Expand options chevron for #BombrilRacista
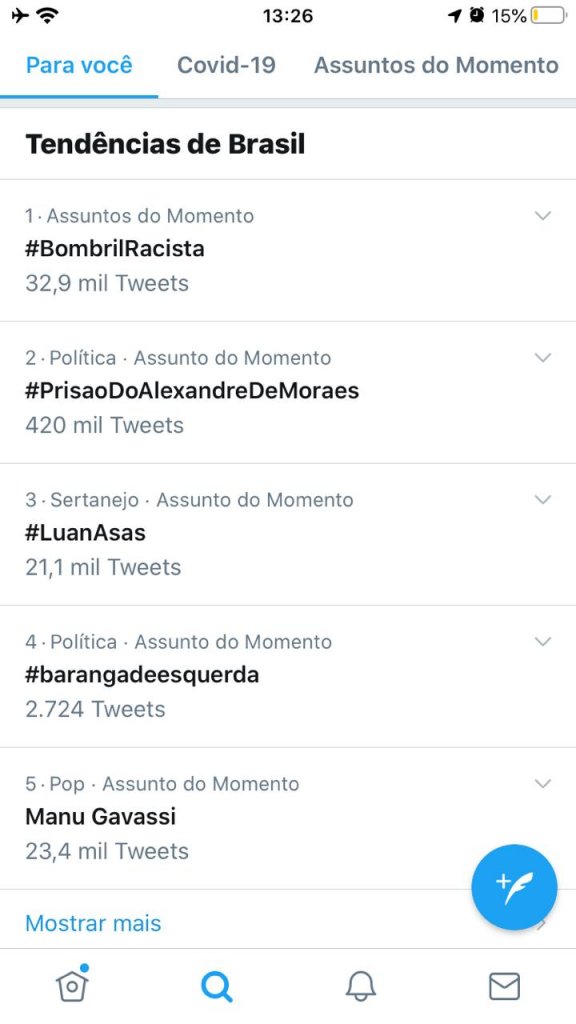The height and width of the screenshot is (1024, 576). [x=543, y=216]
